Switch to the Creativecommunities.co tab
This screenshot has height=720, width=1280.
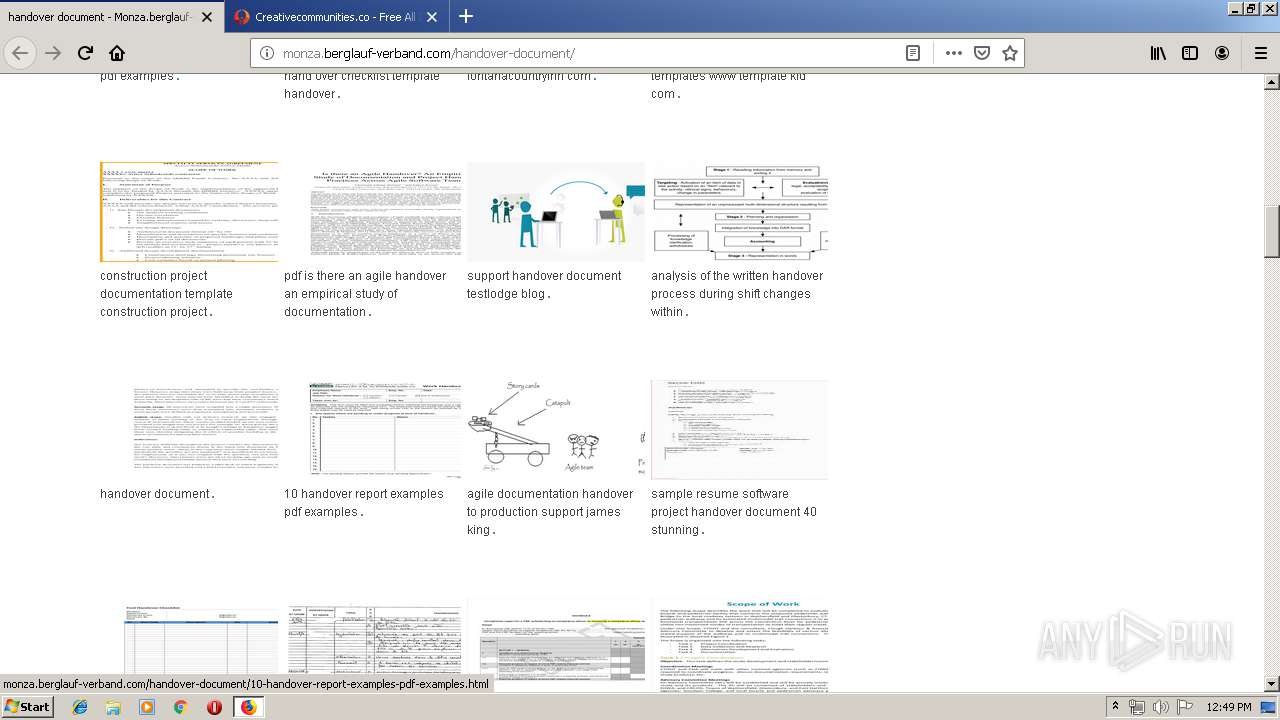(x=337, y=17)
